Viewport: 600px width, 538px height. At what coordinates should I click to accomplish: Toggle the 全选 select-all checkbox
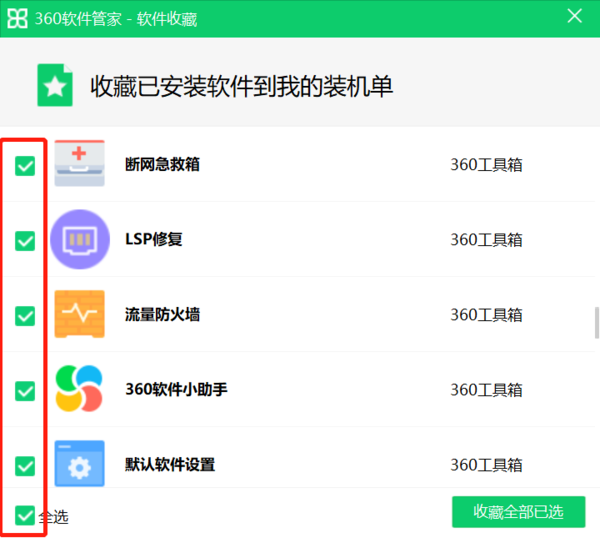click(x=25, y=516)
